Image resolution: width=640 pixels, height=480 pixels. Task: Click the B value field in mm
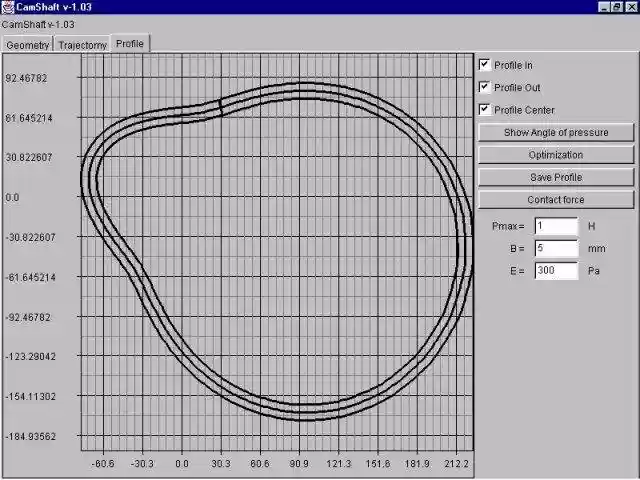tap(556, 248)
